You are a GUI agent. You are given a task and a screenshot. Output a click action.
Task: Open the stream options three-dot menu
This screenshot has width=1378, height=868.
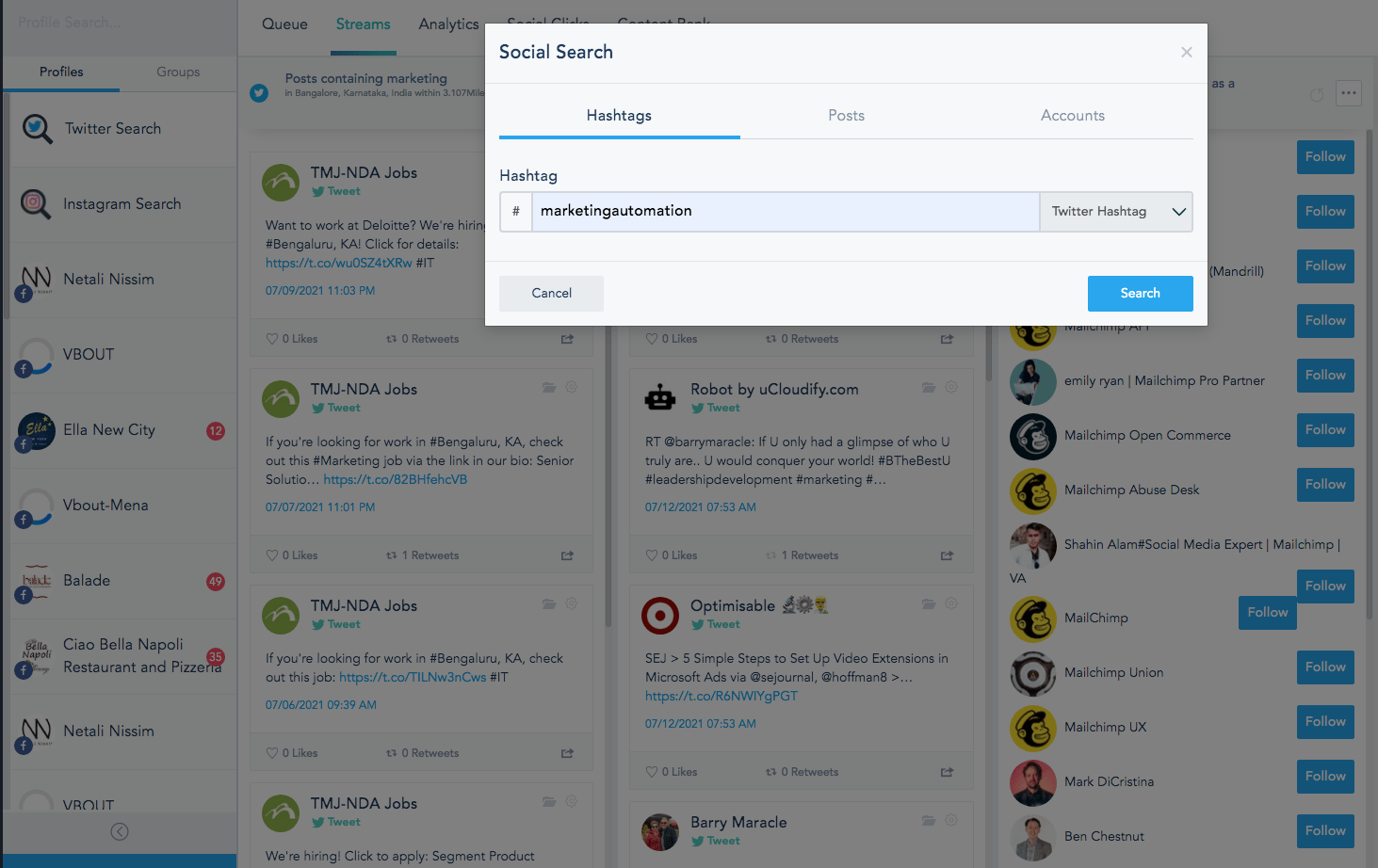[1349, 92]
